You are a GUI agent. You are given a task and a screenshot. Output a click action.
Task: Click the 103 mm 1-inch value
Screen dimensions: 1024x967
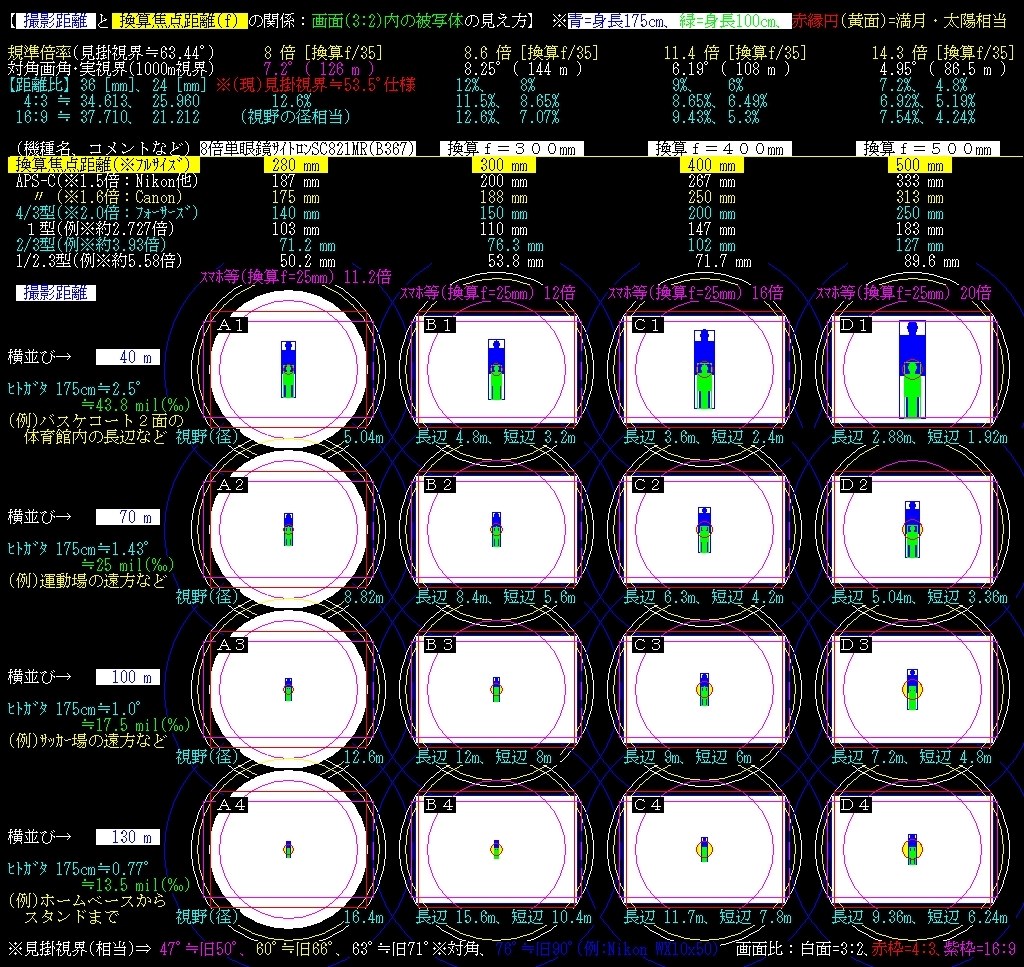pos(296,229)
